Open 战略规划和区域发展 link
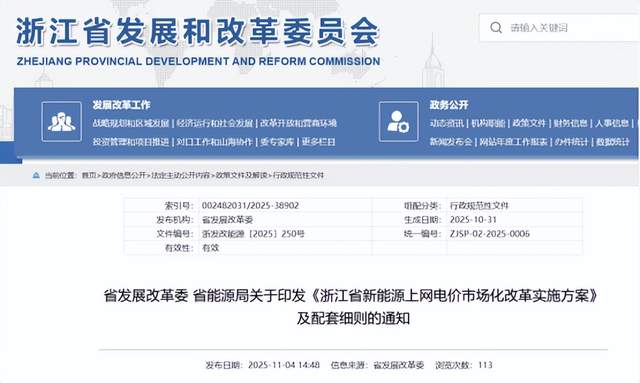The width and height of the screenshot is (640, 383). point(131,123)
